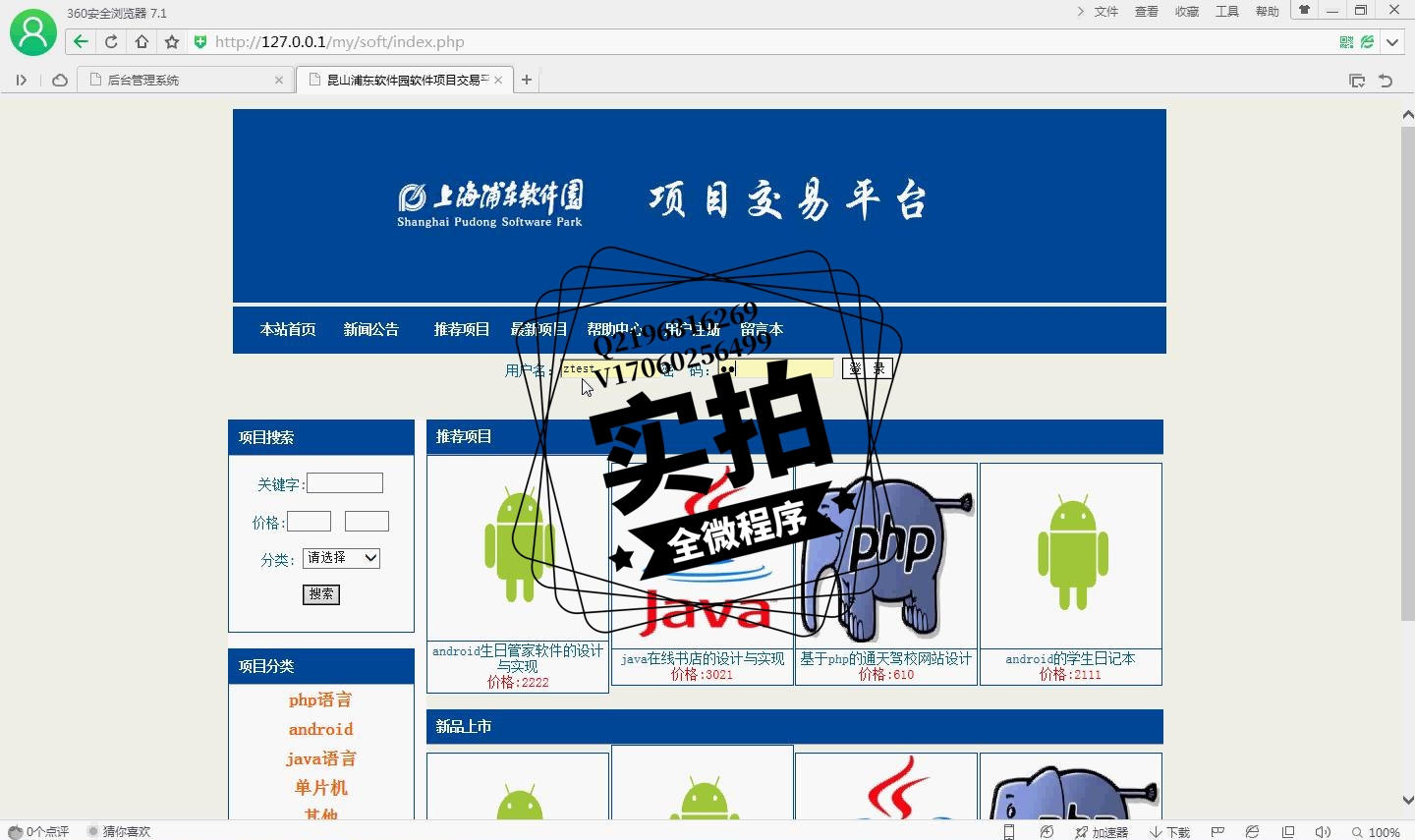This screenshot has width=1415, height=840.
Task: Click the lightning speed status bar icon
Action: tap(1047, 831)
